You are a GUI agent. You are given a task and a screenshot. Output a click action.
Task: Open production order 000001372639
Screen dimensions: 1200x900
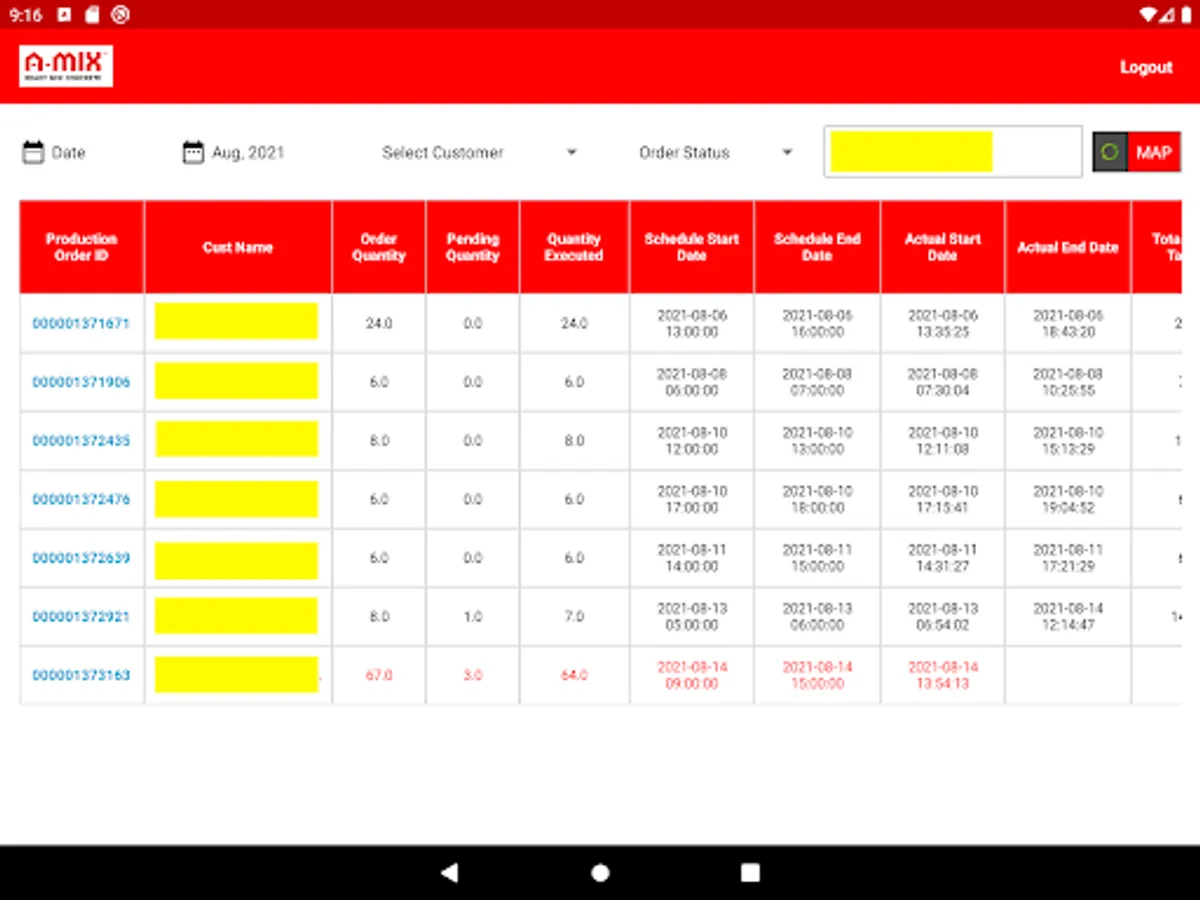click(x=81, y=558)
